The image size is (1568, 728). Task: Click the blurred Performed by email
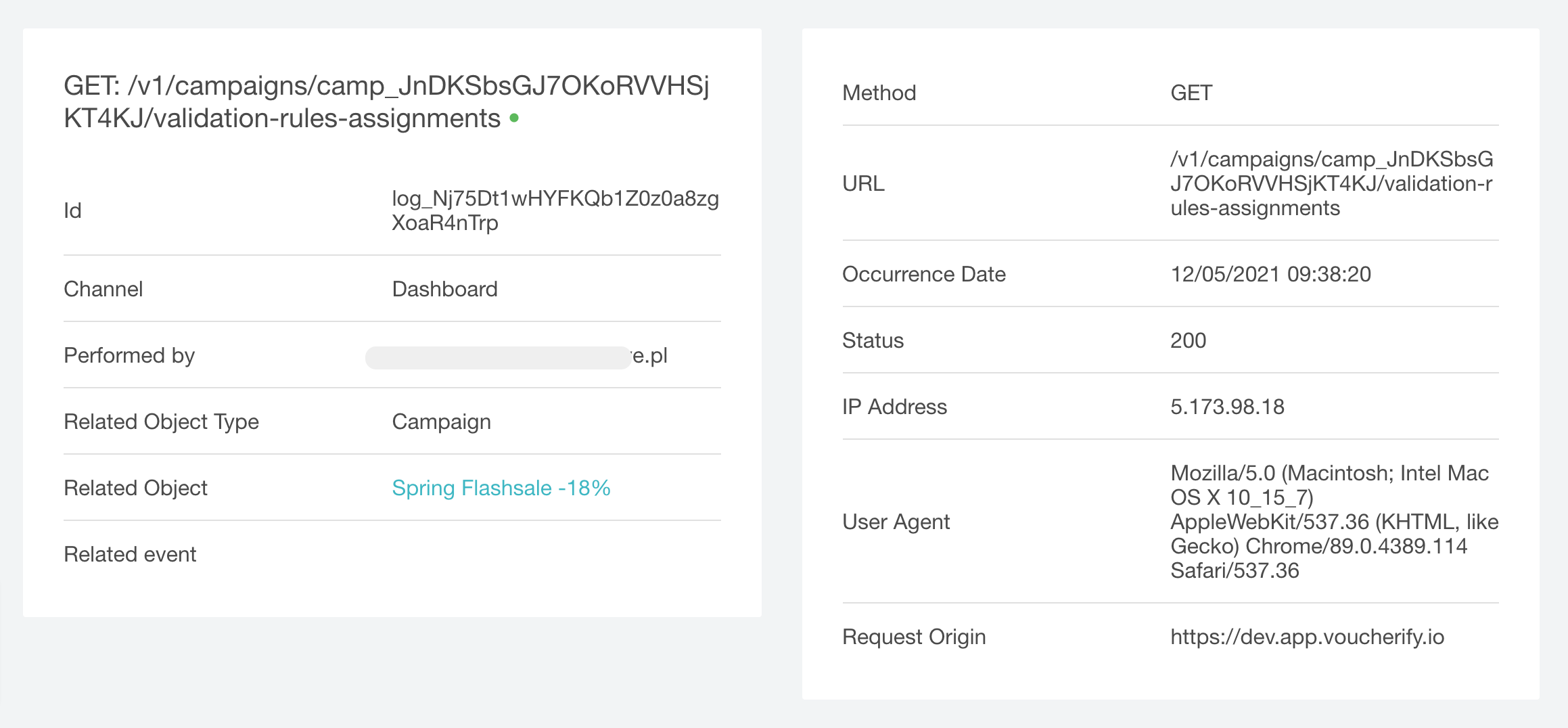[515, 357]
